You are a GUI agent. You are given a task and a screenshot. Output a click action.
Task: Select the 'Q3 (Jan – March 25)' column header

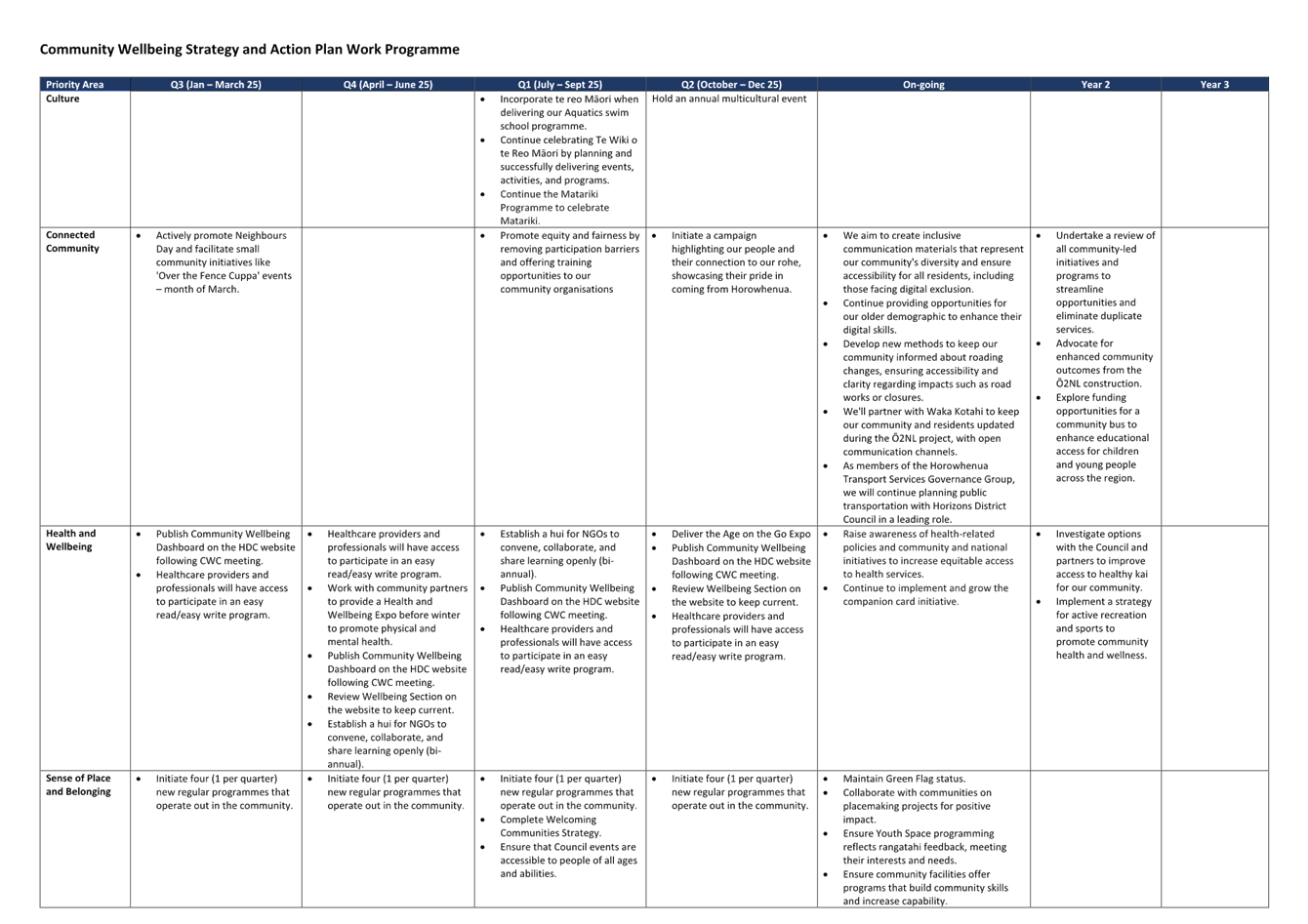click(x=216, y=85)
